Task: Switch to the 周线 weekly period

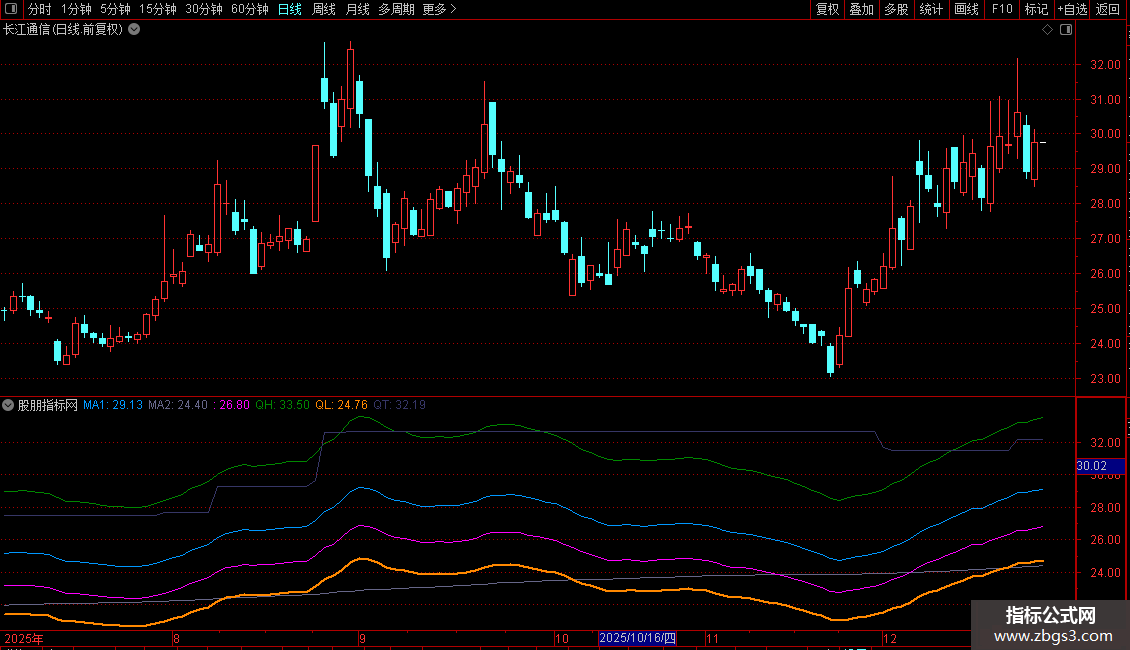Action: pyautogui.click(x=323, y=9)
